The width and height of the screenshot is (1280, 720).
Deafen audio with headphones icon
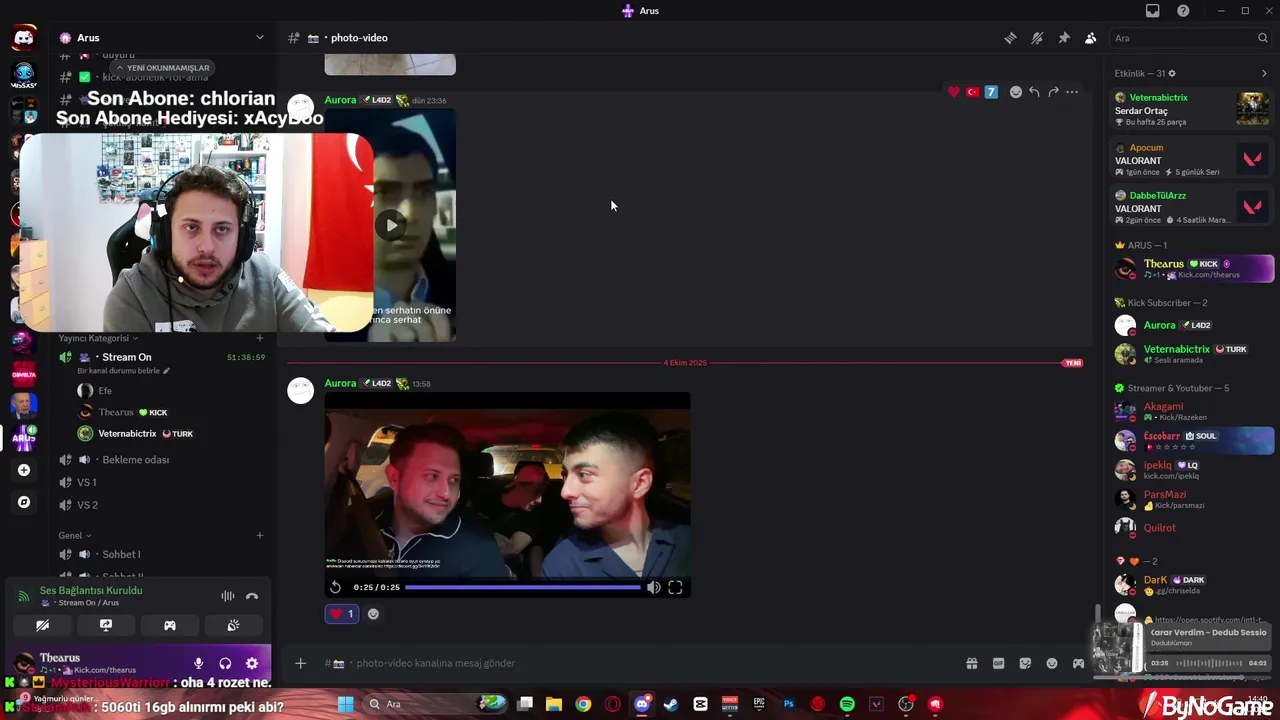[x=225, y=663]
